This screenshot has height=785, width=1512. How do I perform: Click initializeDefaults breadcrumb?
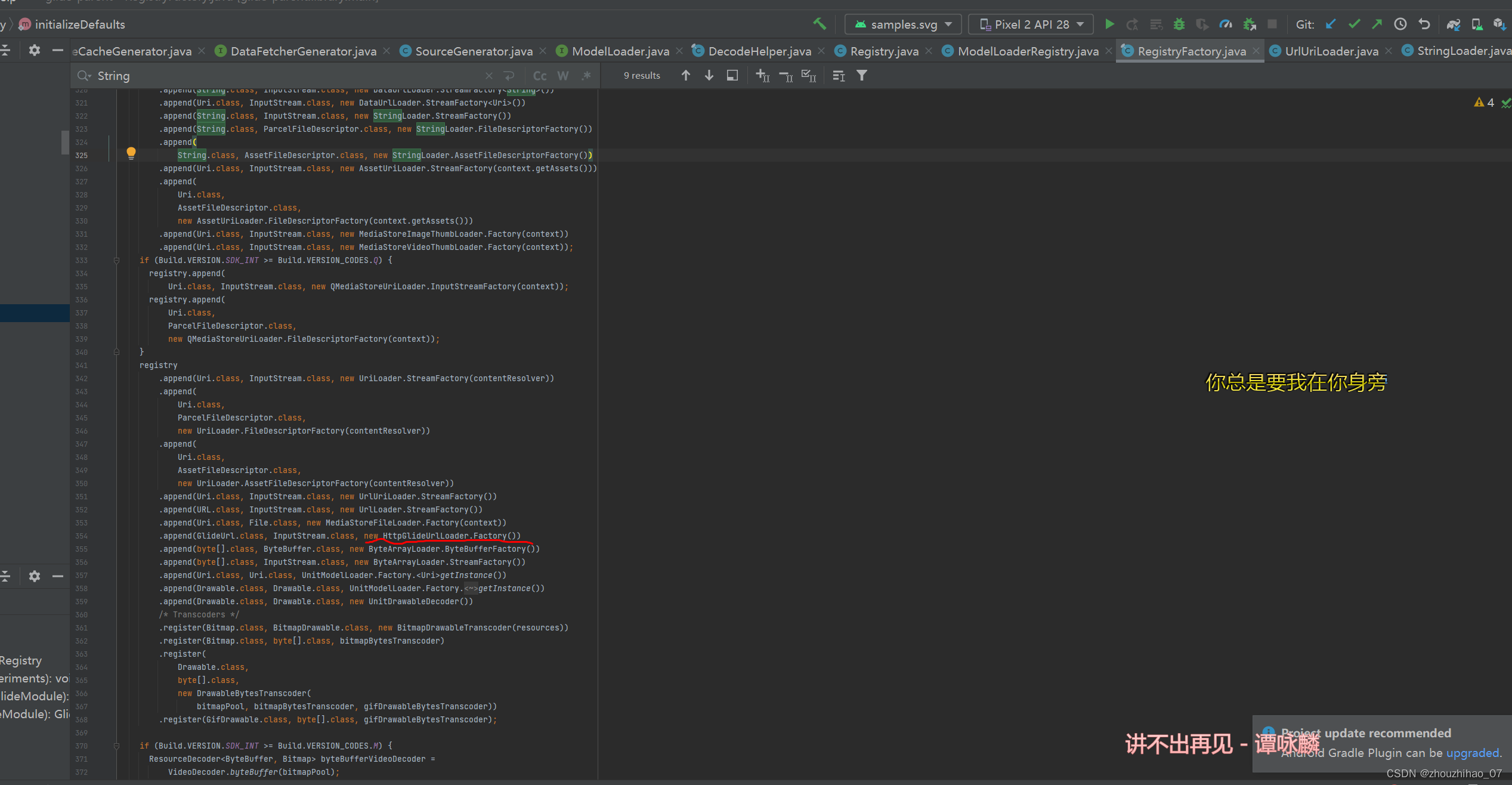pyautogui.click(x=80, y=24)
